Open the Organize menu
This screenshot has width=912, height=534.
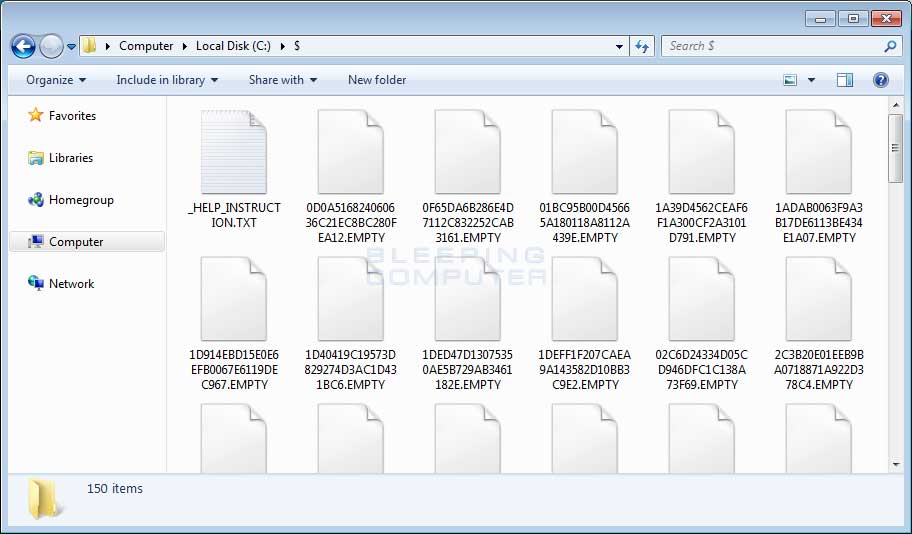(x=56, y=80)
